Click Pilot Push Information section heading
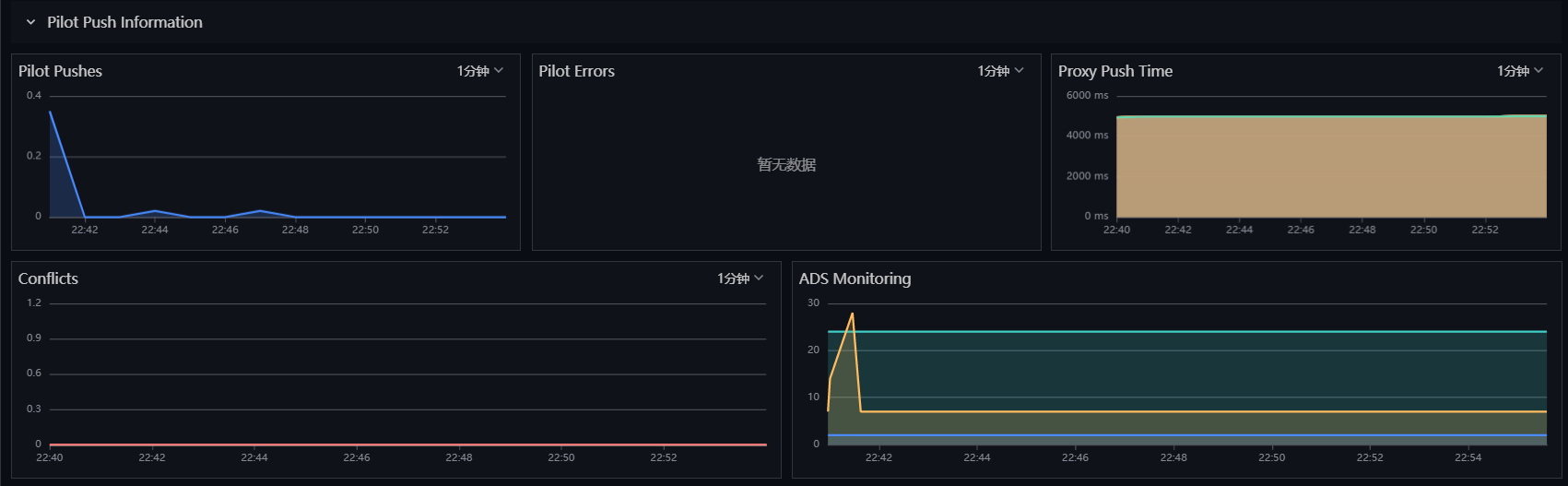This screenshot has height=486, width=1568. 124,22
